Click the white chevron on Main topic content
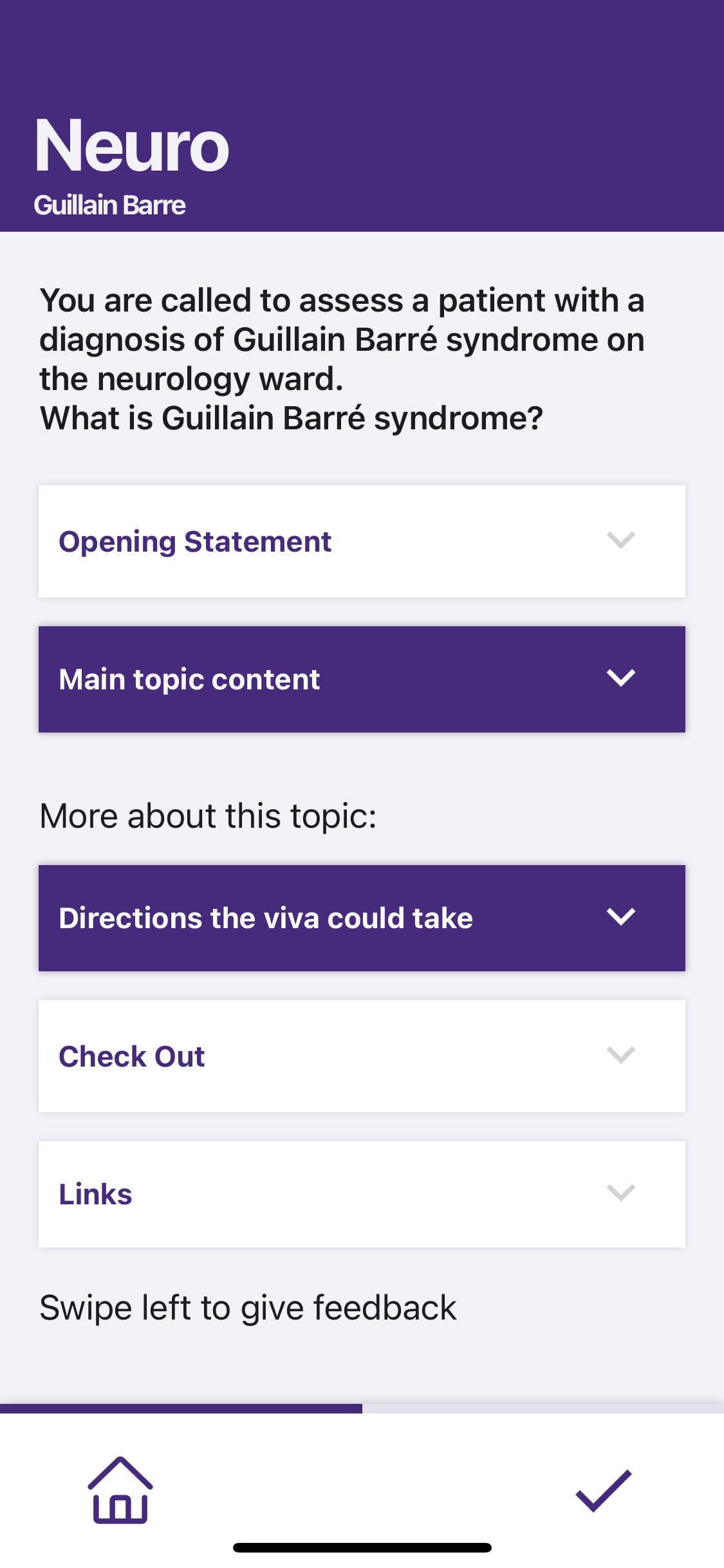The image size is (724, 1568). [620, 678]
